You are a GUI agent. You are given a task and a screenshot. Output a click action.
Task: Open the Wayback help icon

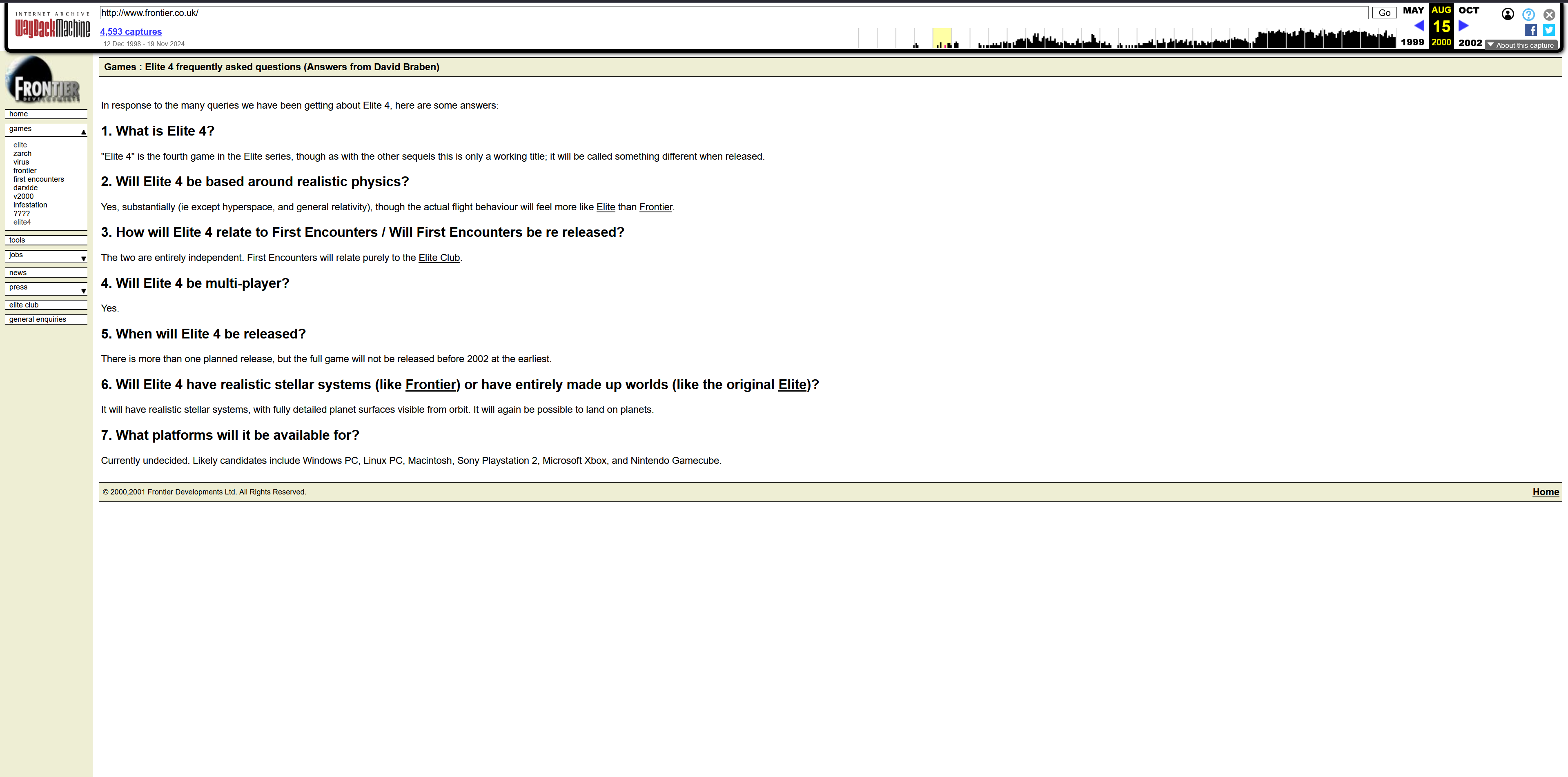click(1528, 14)
